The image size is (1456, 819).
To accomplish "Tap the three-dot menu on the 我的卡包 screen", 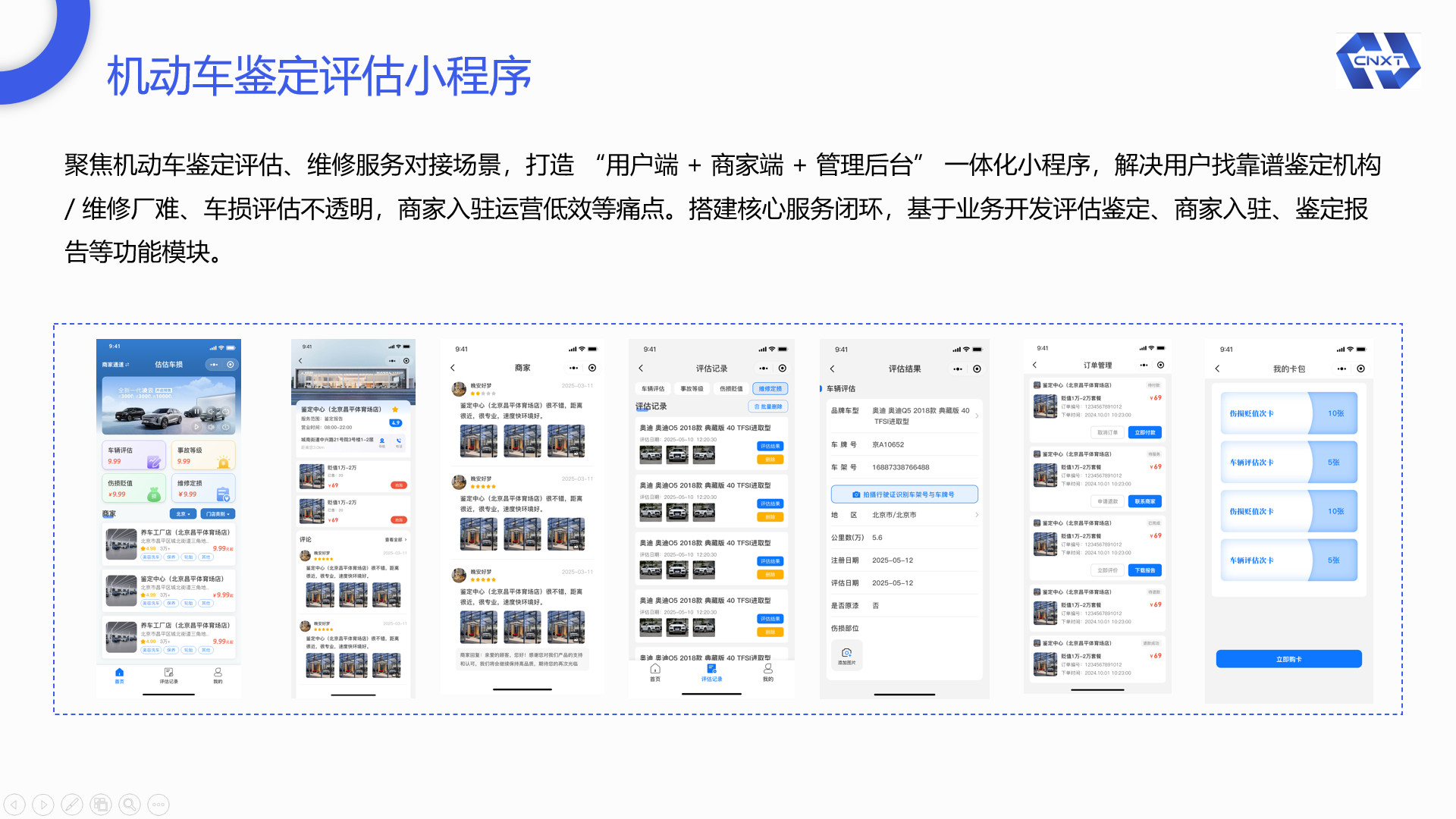I will 1341,369.
